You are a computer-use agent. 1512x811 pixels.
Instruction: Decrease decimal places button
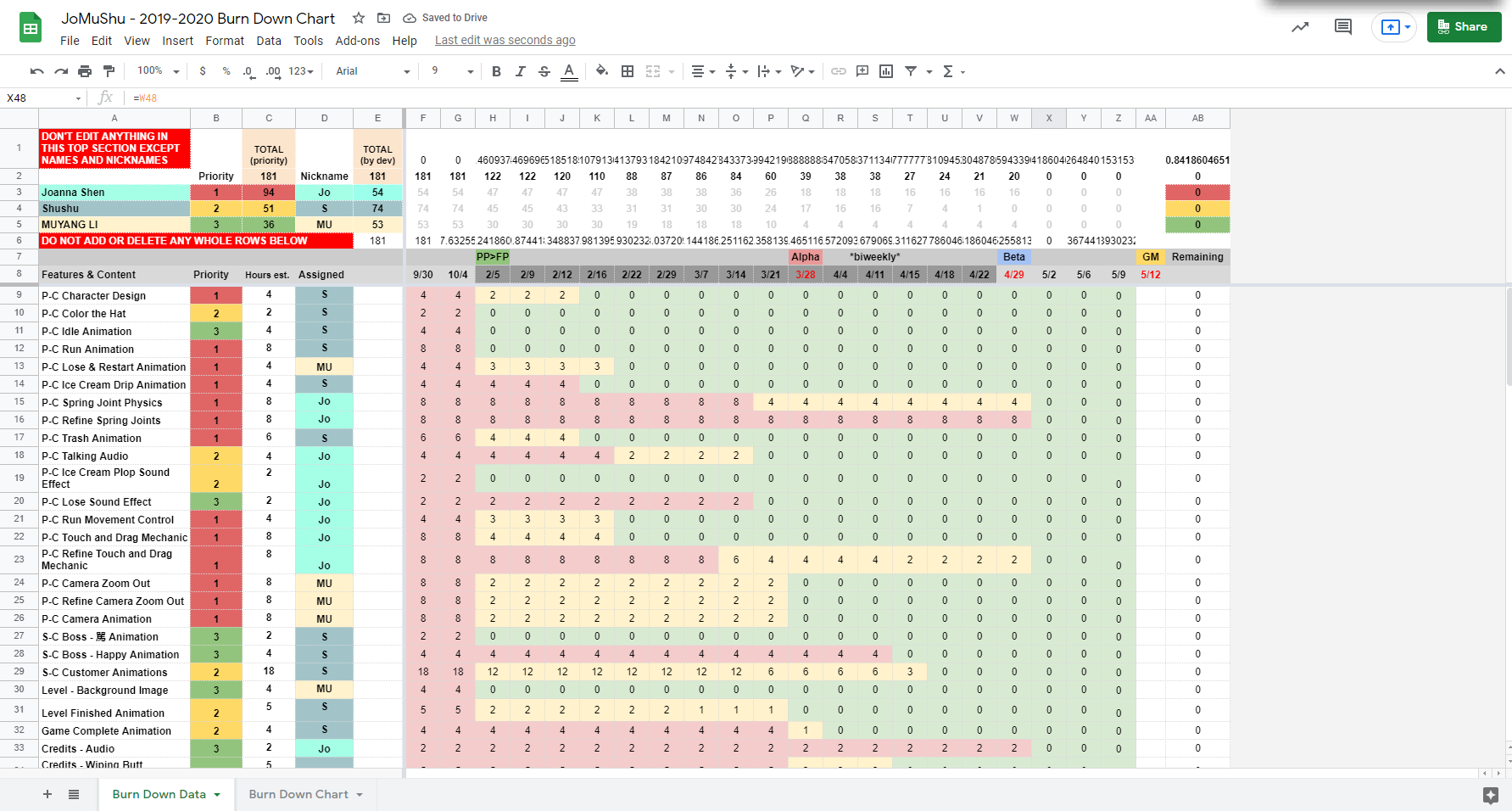pyautogui.click(x=248, y=71)
